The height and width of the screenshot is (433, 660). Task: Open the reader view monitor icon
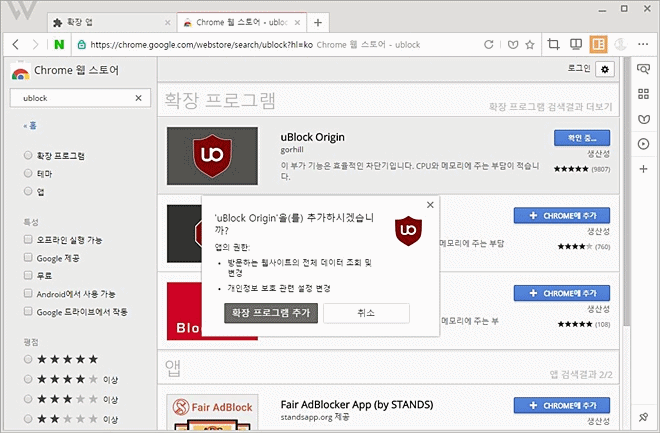tap(575, 44)
